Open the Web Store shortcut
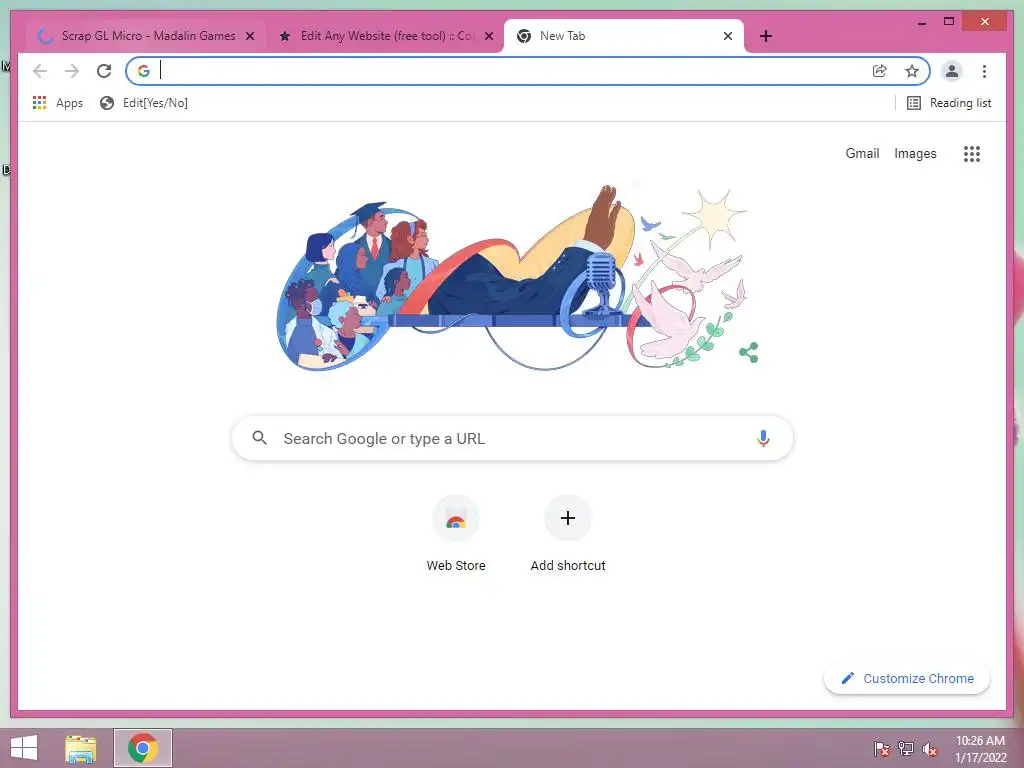This screenshot has height=768, width=1024. (x=456, y=534)
